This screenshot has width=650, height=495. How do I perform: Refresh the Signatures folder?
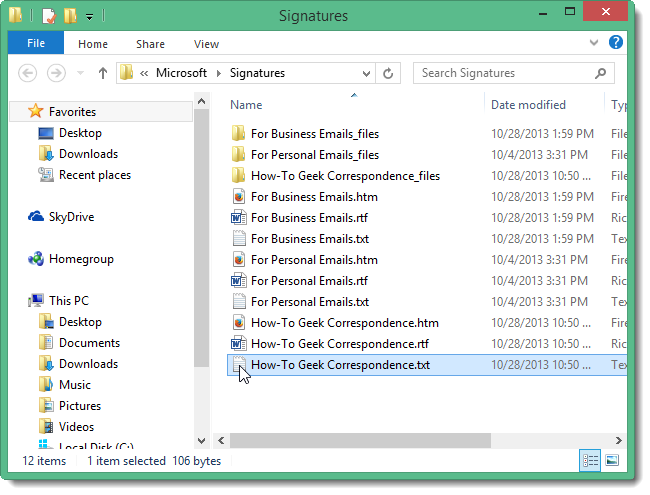coord(388,74)
